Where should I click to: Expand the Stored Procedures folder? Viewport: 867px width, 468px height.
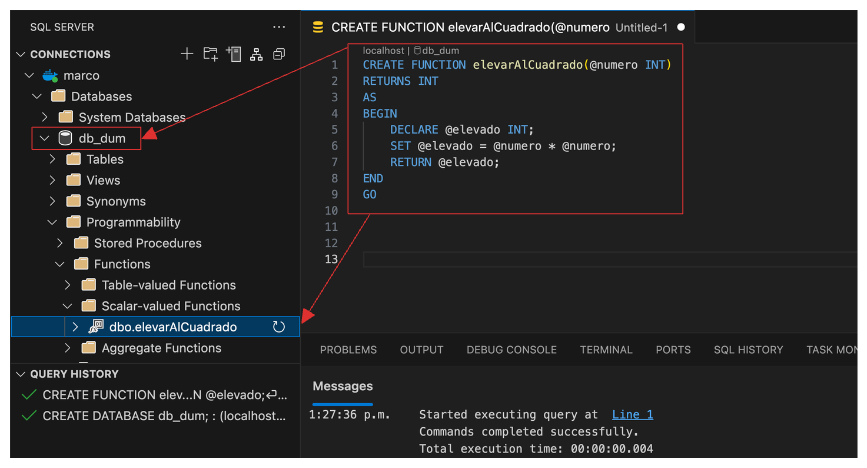click(61, 243)
